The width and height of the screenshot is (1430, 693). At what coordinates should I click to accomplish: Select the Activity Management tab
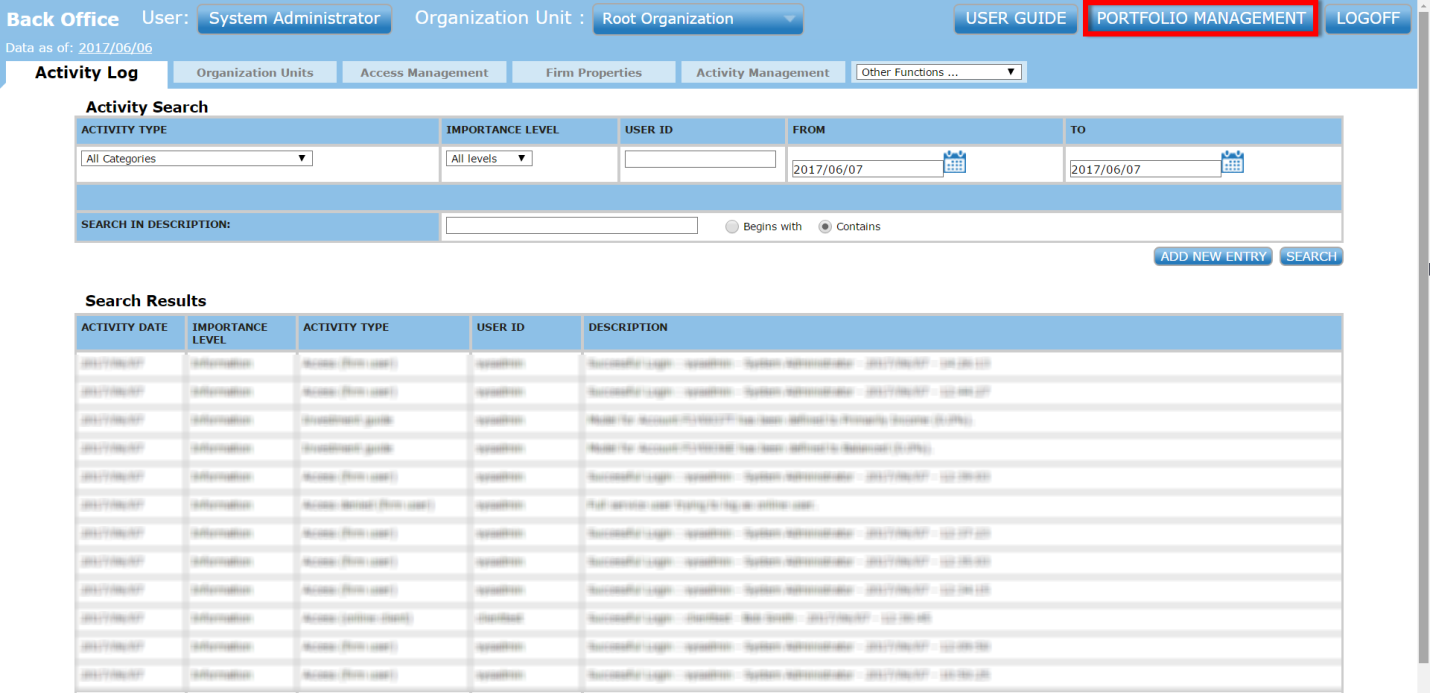[763, 71]
